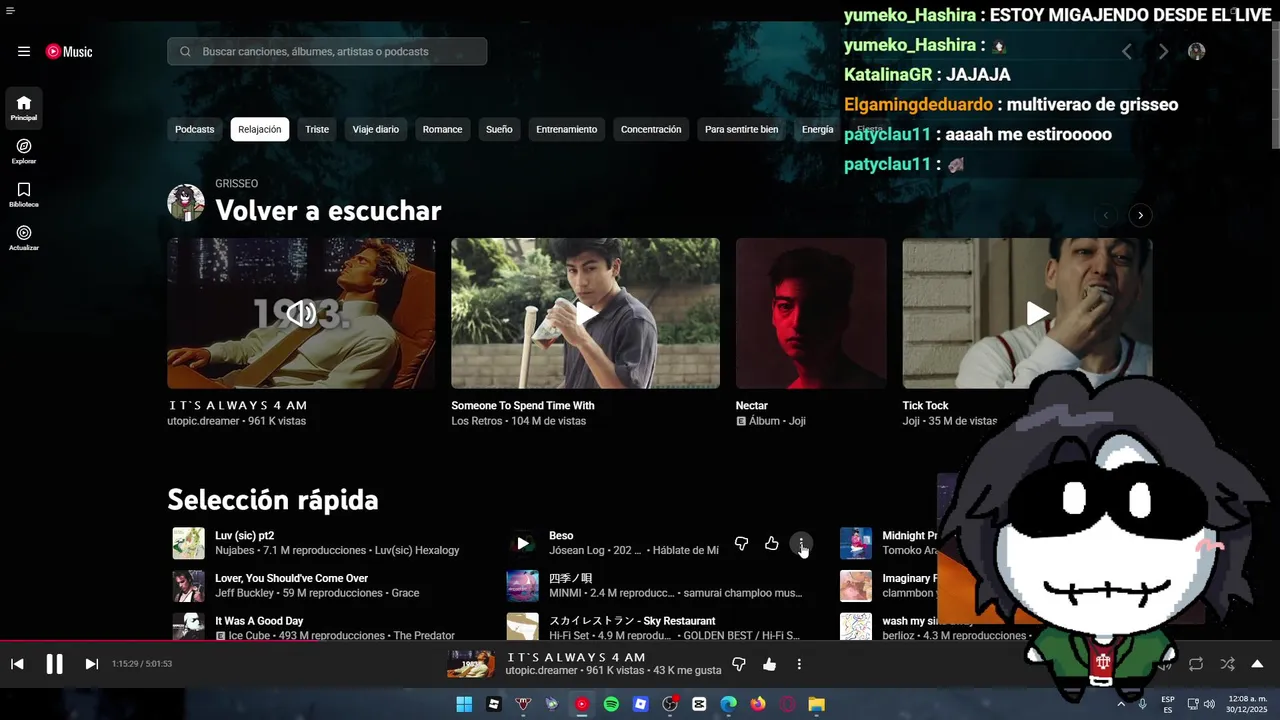Pause the current song
1280x720 pixels.
55,664
